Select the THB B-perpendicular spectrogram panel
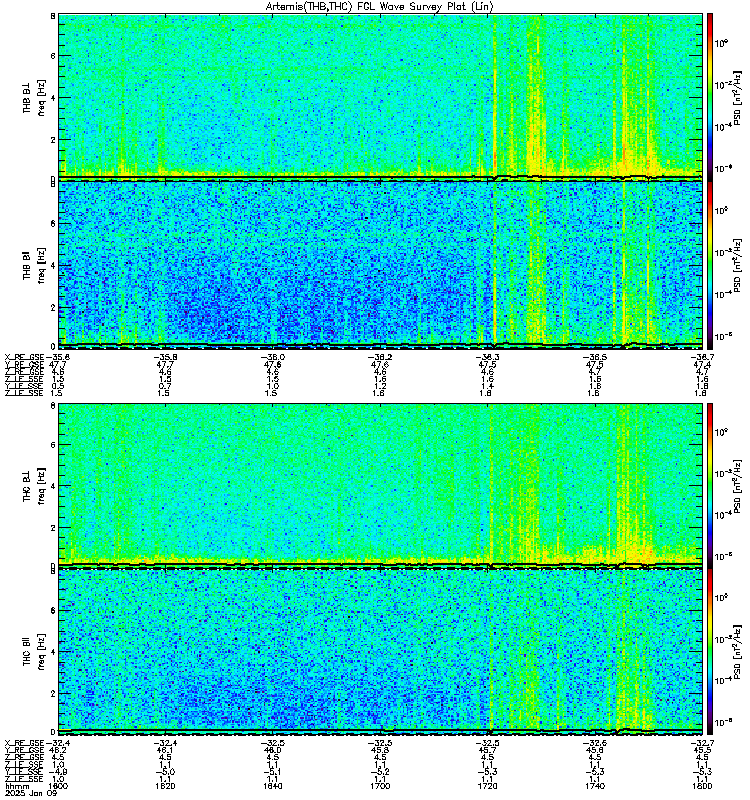The height and width of the screenshot is (800, 750). point(381,96)
